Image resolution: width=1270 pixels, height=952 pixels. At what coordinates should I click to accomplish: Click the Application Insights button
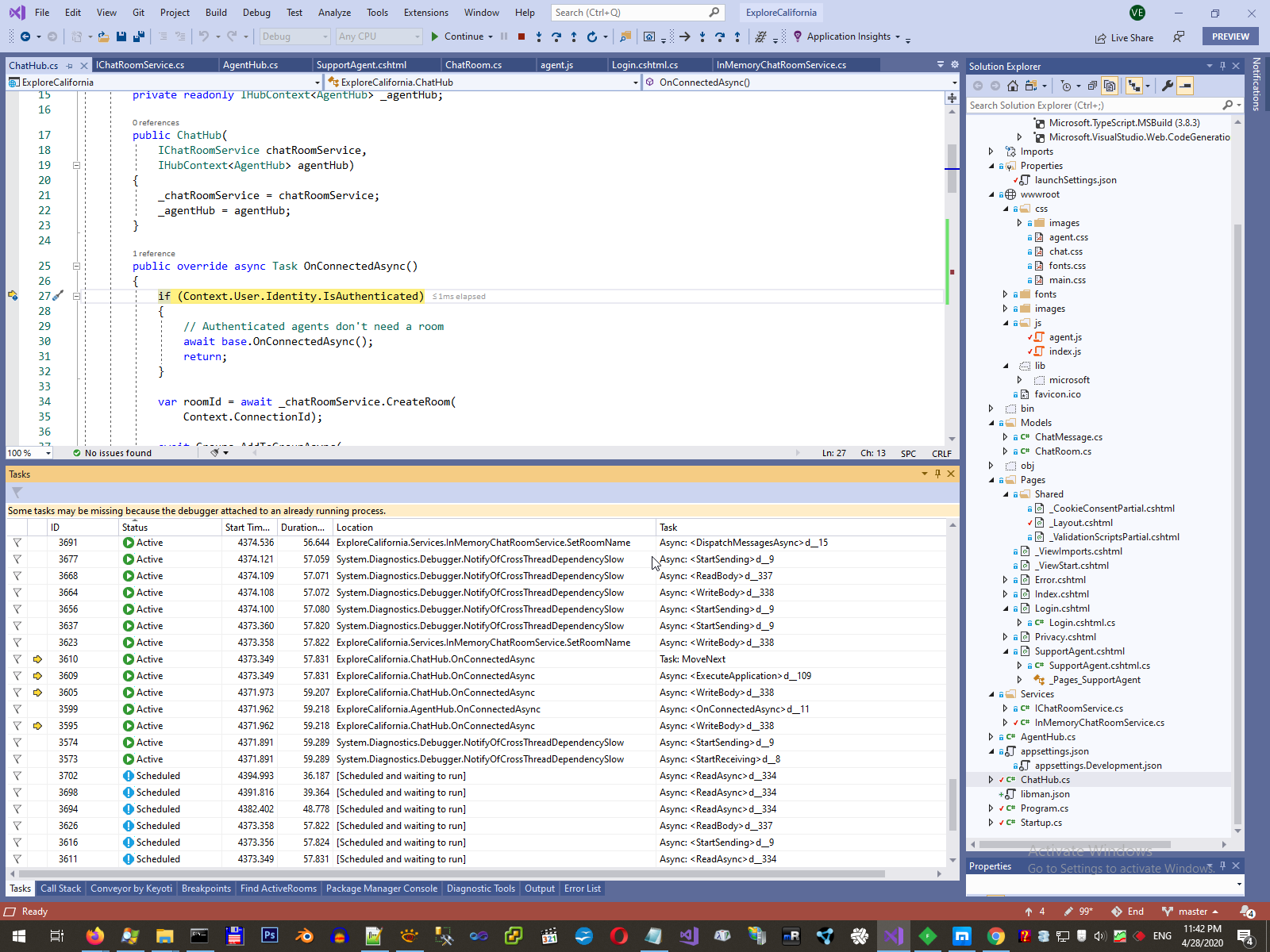(848, 36)
